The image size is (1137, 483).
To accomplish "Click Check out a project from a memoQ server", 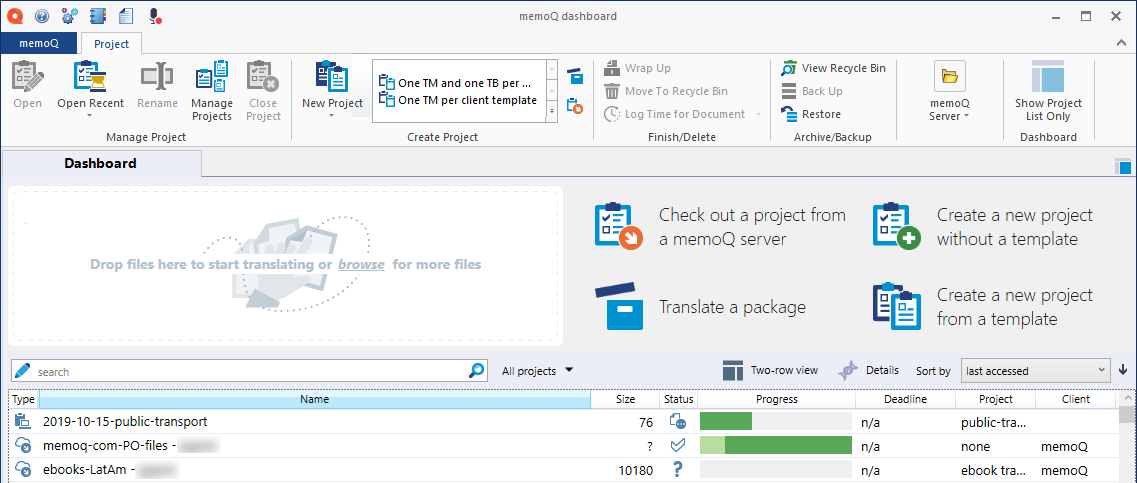I will click(x=719, y=226).
